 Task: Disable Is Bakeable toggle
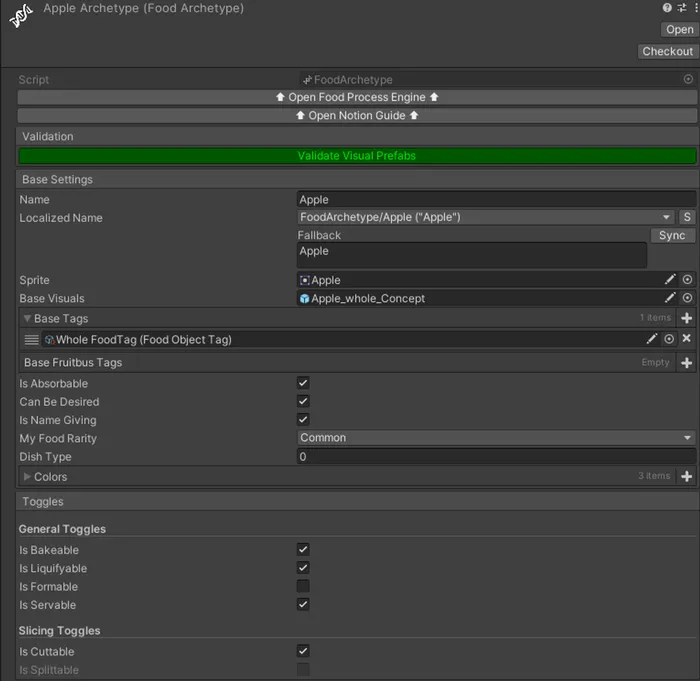click(303, 549)
